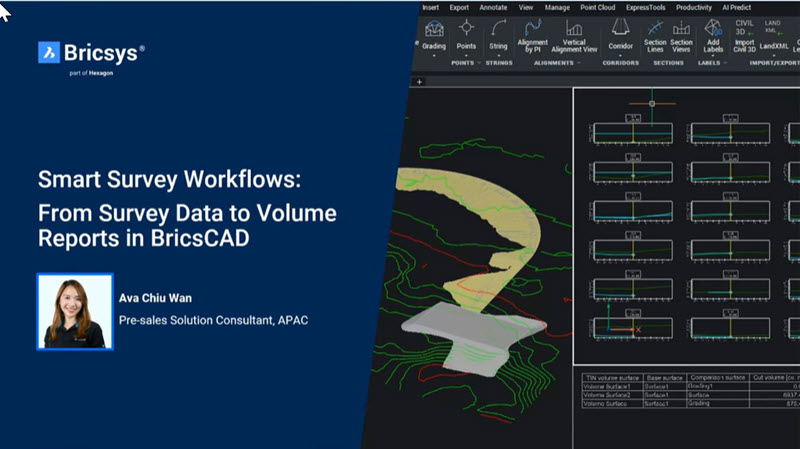
Task: Select the Comparison surface header cell
Action: 717,378
